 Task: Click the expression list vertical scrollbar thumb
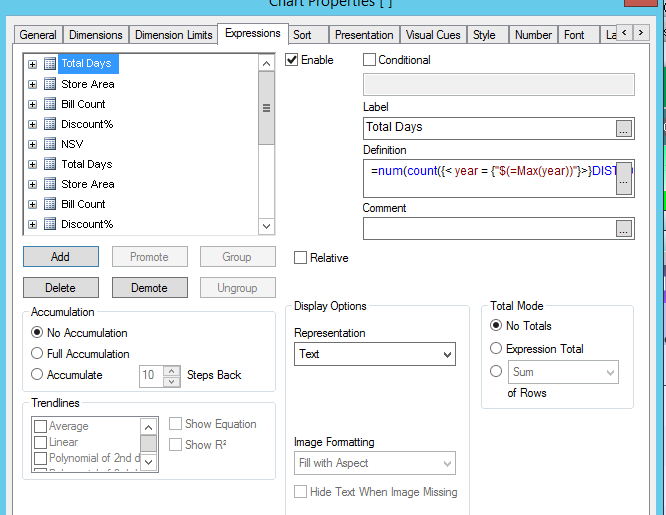coord(266,109)
